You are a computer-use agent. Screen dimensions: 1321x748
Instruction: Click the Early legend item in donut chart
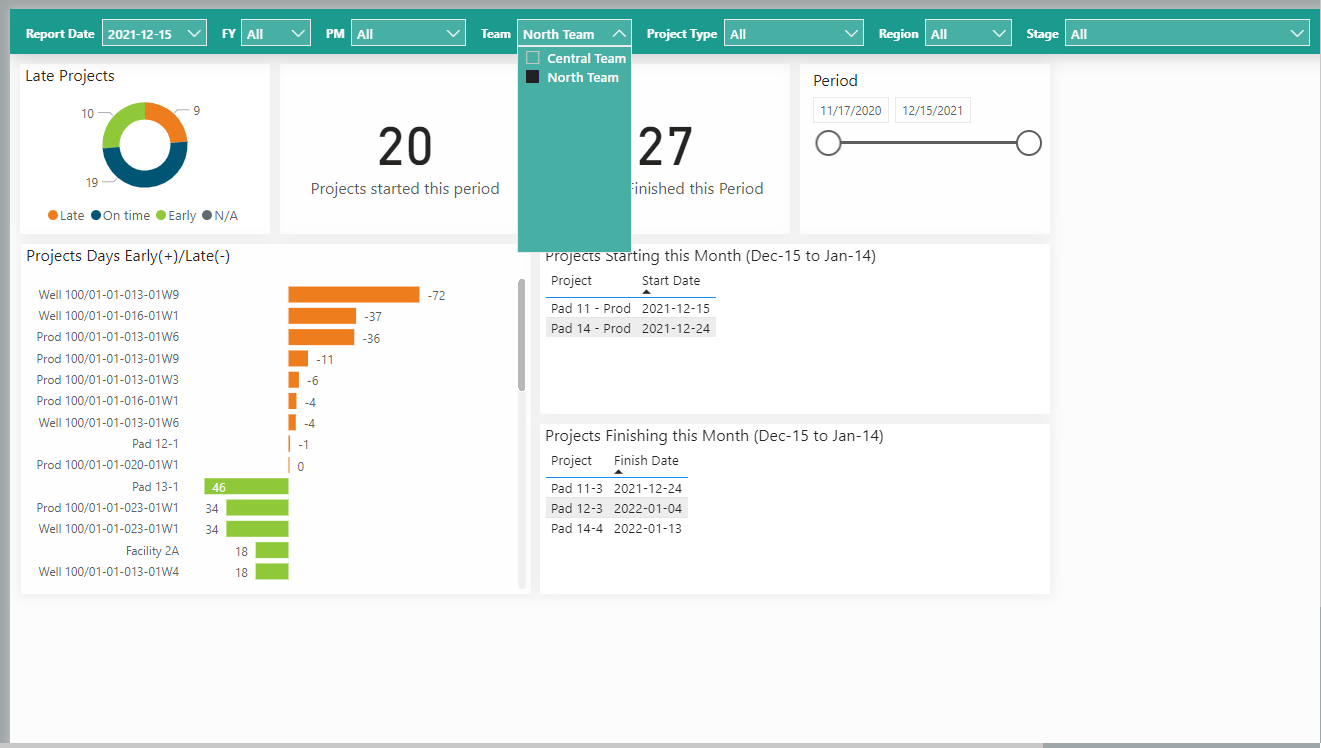(176, 216)
